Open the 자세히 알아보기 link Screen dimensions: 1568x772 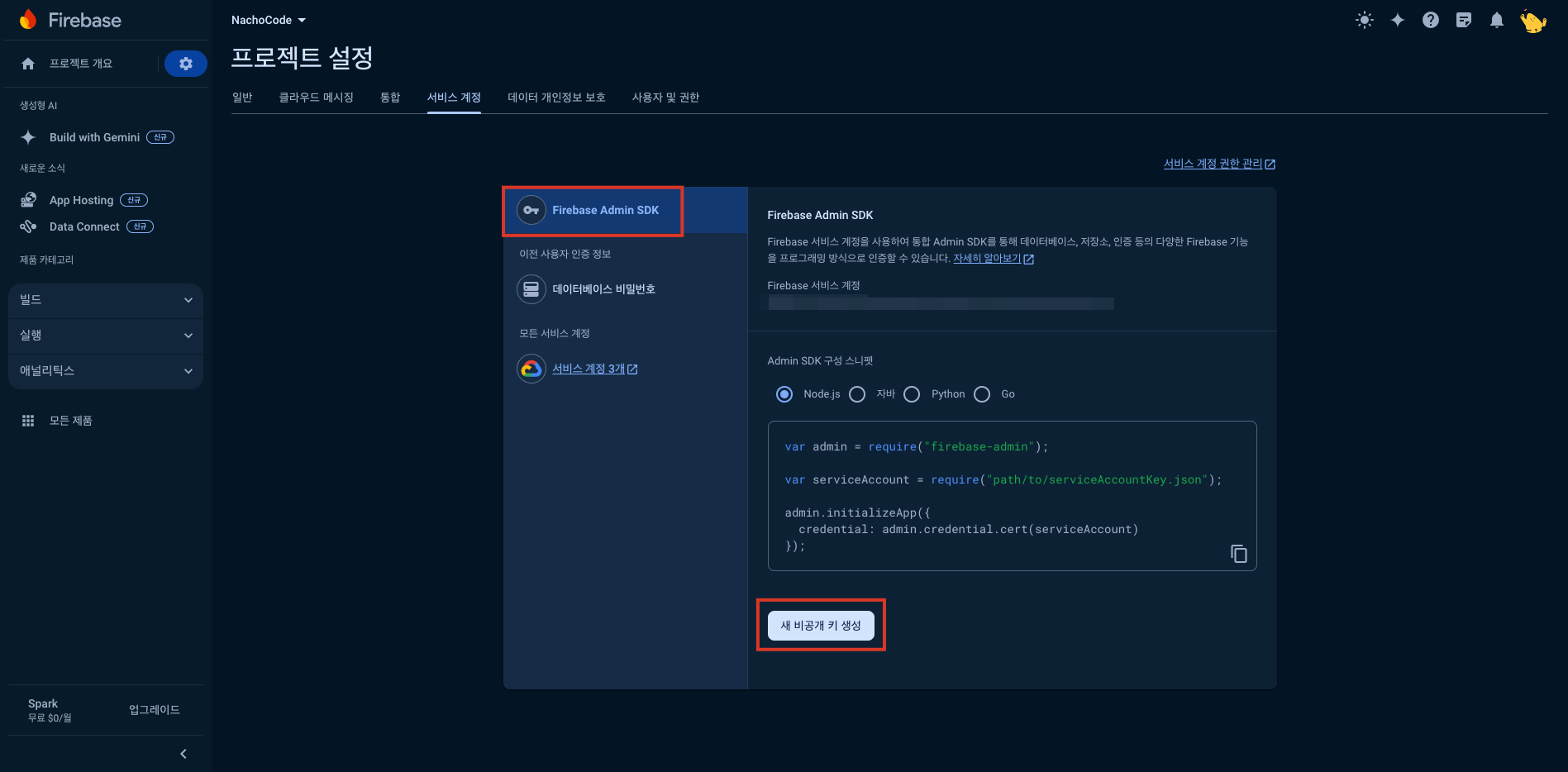(987, 259)
